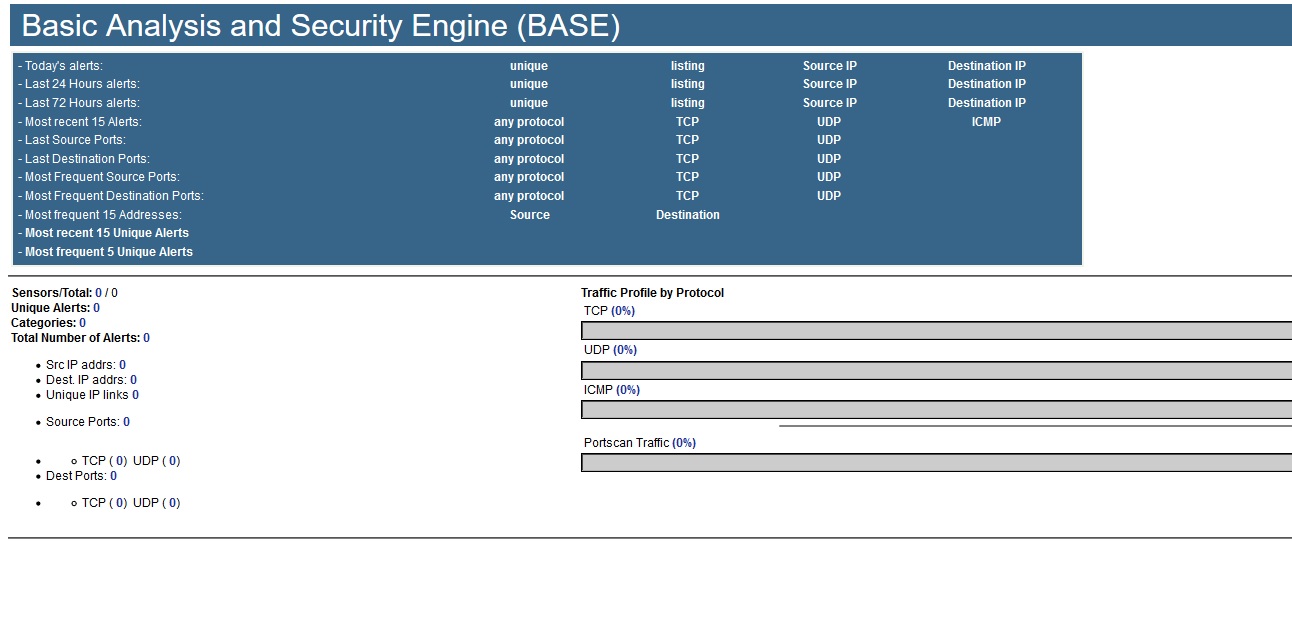Open unique alerts for Last 24 Hours
Screen dimensions: 1292x618
pyautogui.click(x=529, y=84)
